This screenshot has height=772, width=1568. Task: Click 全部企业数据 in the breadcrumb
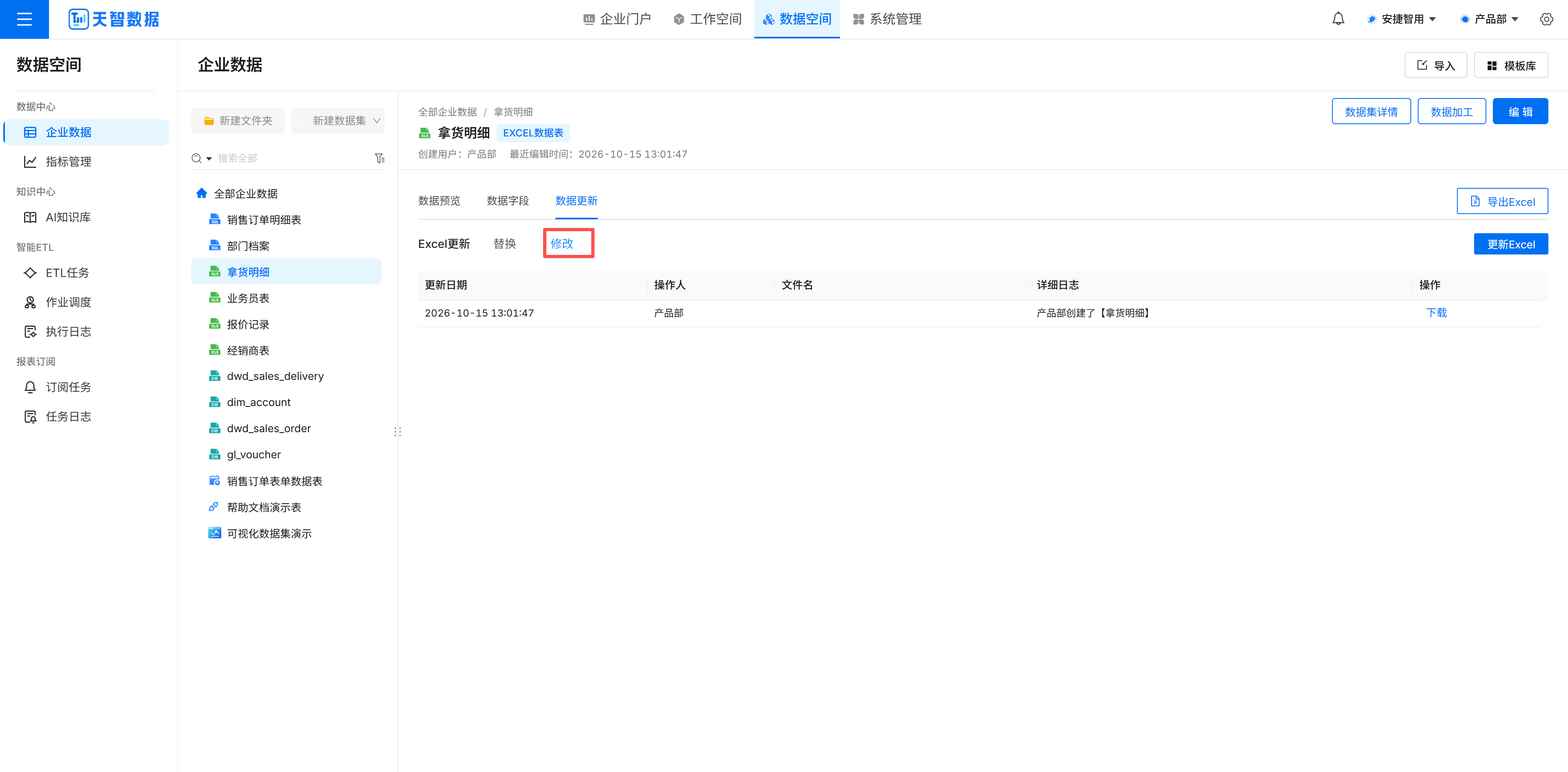pyautogui.click(x=448, y=112)
